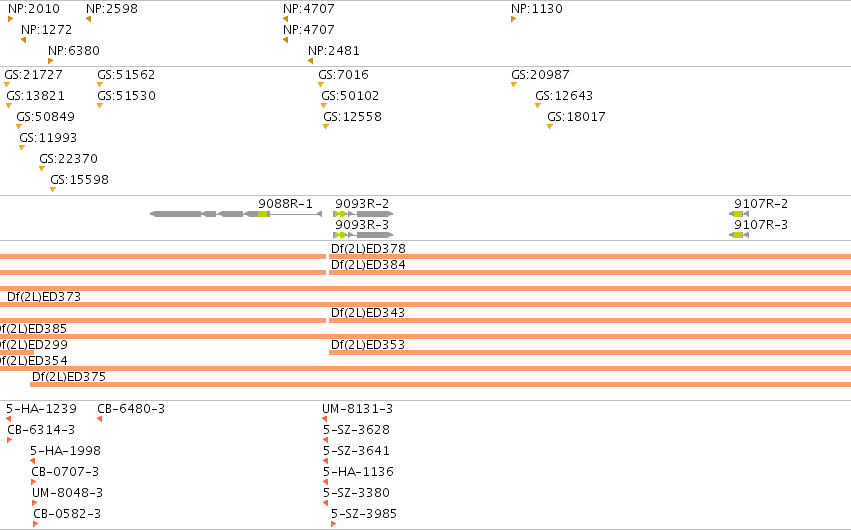The image size is (851, 530).
Task: Click the 9093R-3 transcript glyph
Action: click(363, 235)
